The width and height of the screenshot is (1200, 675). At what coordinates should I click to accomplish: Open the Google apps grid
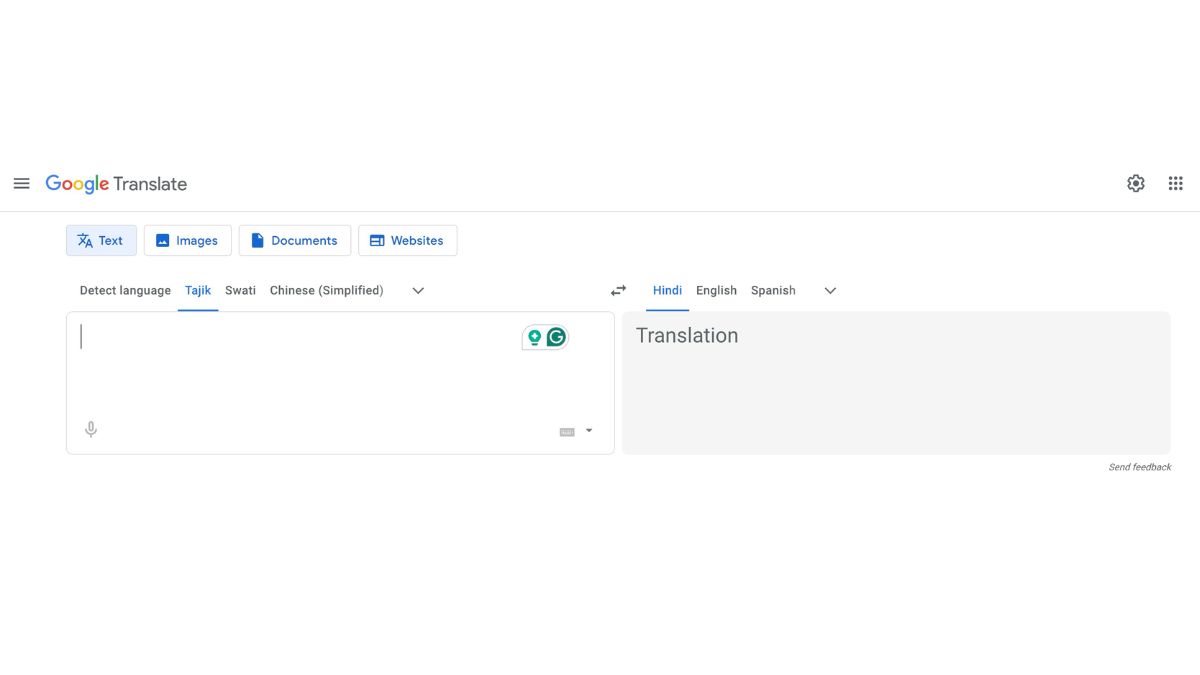point(1175,183)
